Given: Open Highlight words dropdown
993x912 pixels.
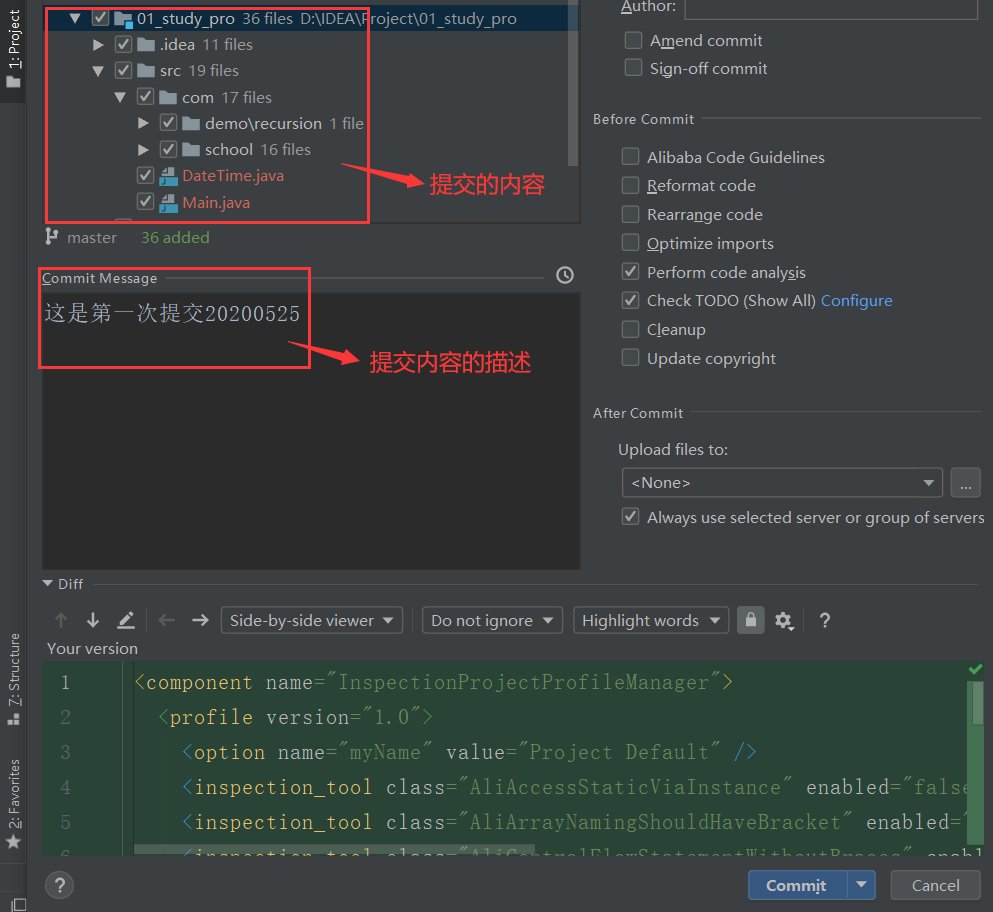Looking at the screenshot, I should (x=651, y=620).
